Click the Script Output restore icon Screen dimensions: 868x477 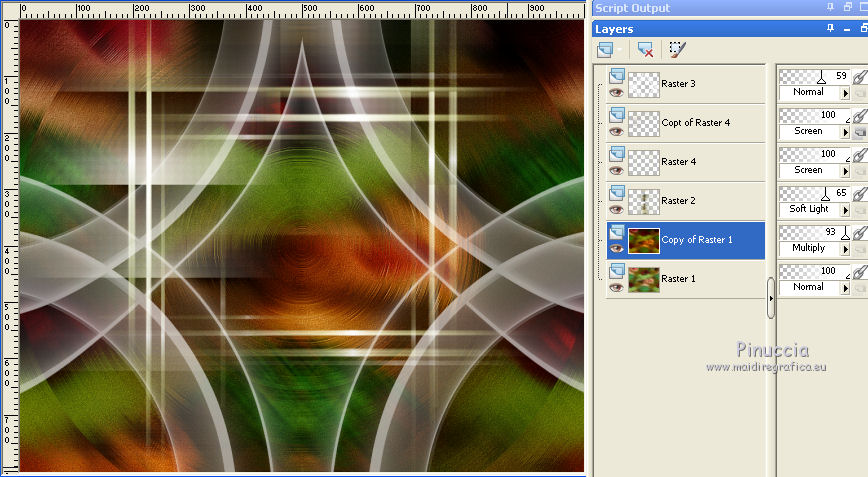click(x=848, y=7)
